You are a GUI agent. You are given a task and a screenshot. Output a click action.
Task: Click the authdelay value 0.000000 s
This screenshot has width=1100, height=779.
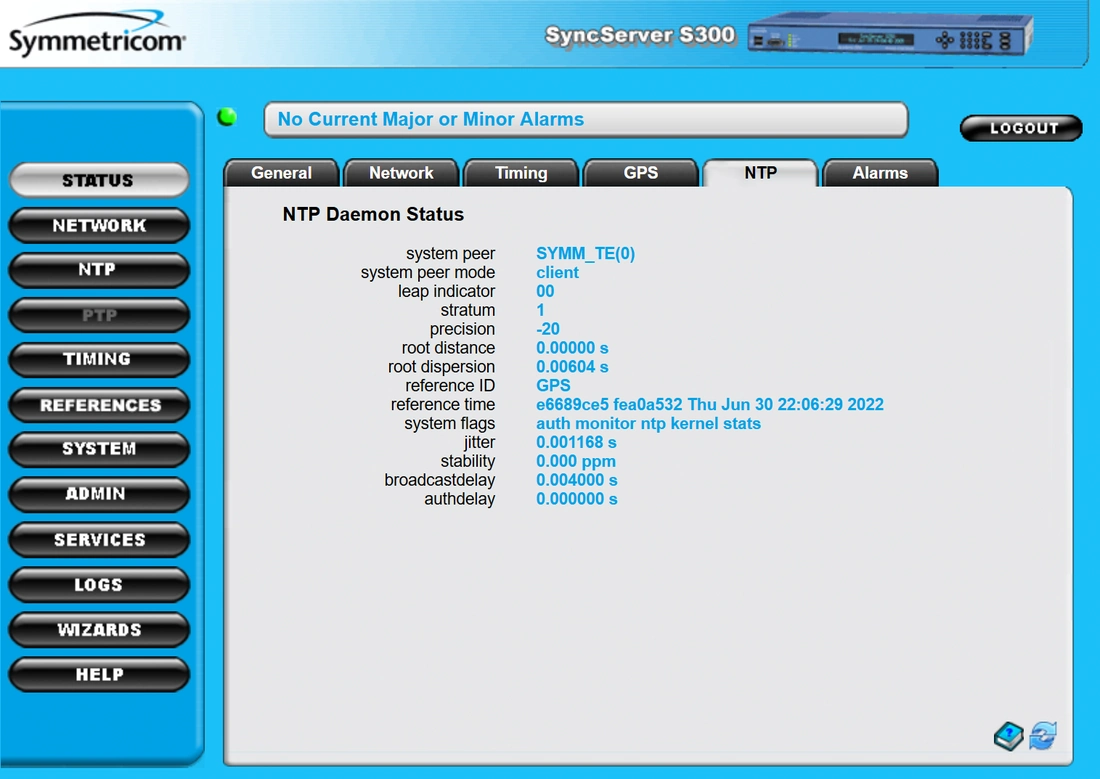[577, 500]
